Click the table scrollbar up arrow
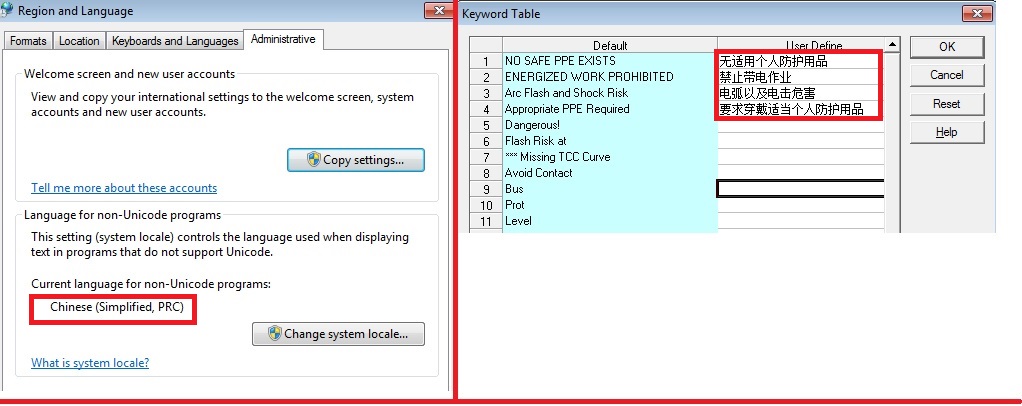This screenshot has width=1022, height=406. (x=892, y=45)
